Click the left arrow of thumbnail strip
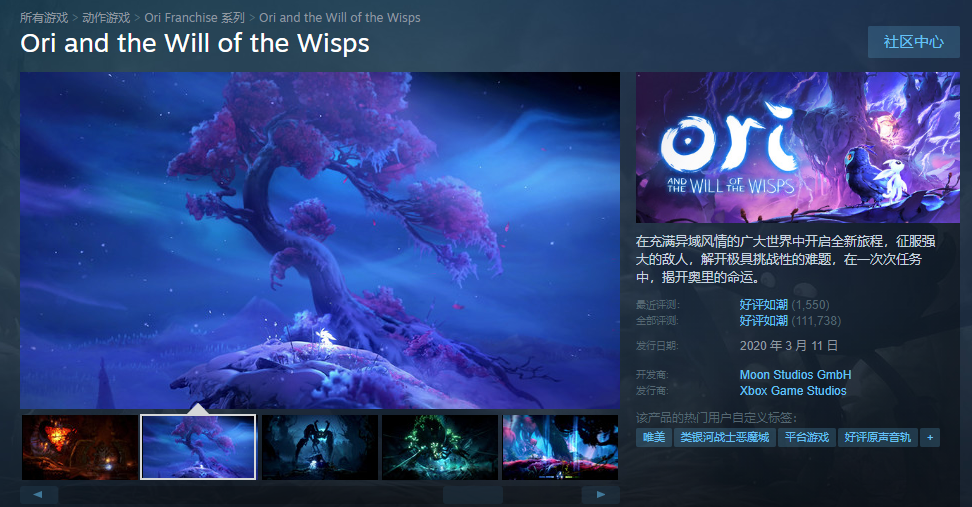972x507 pixels. coord(38,495)
